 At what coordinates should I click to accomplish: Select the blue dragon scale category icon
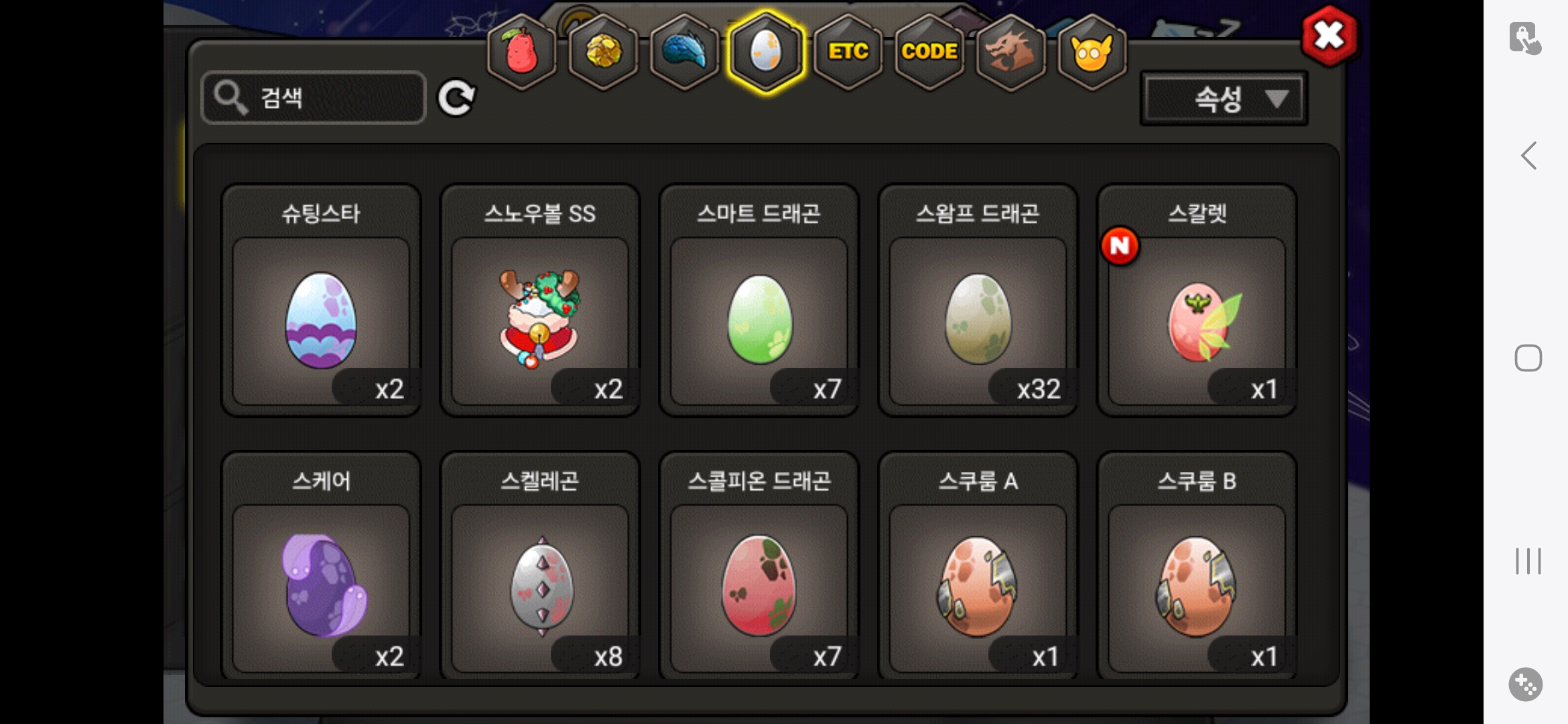pyautogui.click(x=684, y=52)
